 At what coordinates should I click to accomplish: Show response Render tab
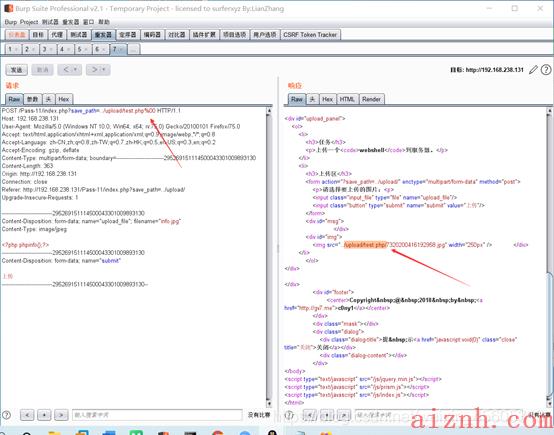pos(371,99)
